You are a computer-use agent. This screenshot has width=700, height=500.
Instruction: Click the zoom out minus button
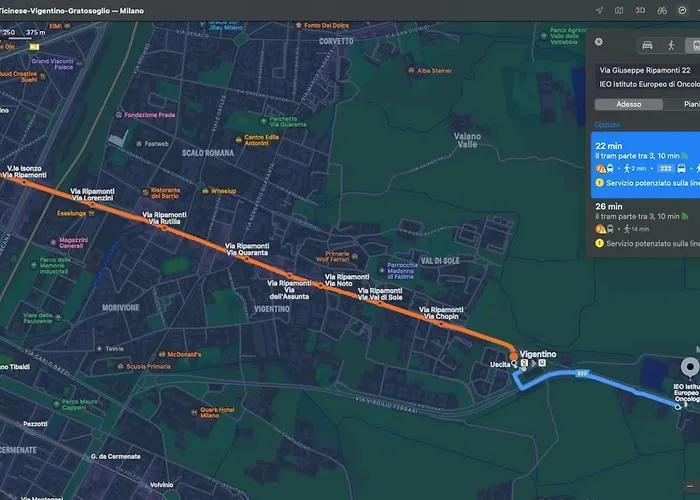[x=690, y=486]
